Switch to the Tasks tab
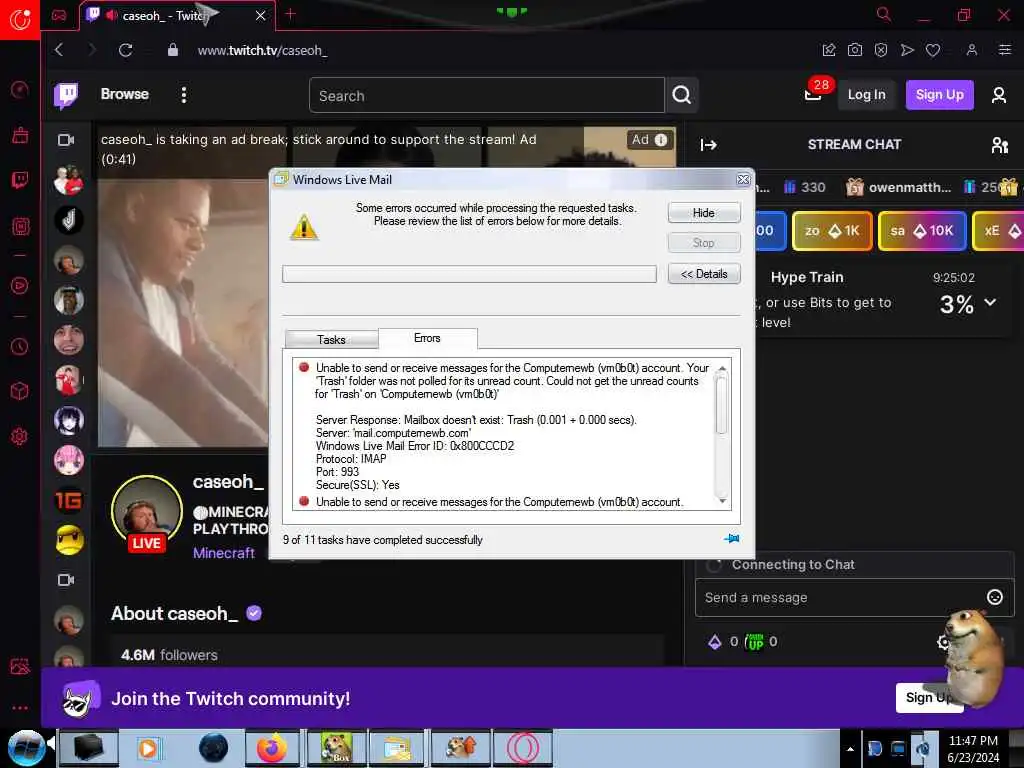This screenshot has height=768, width=1024. 331,340
